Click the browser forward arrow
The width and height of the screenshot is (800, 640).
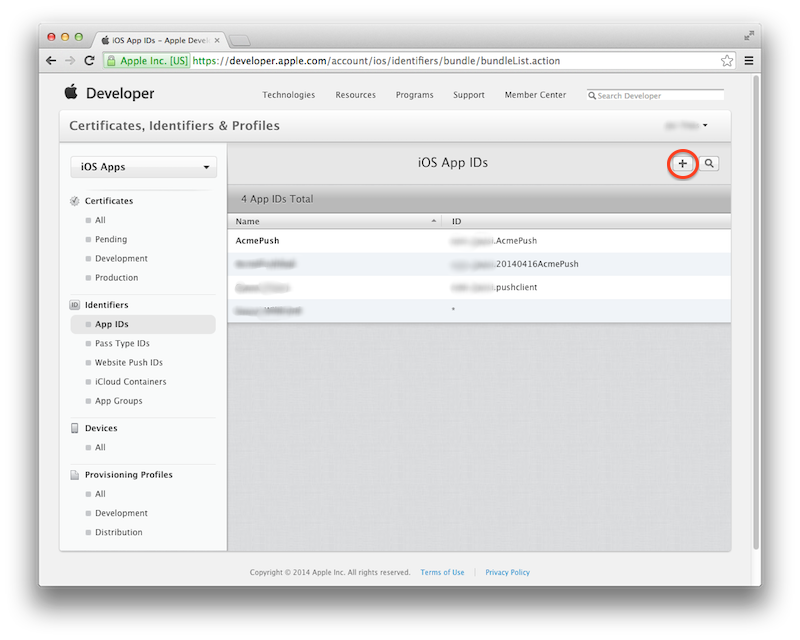point(70,61)
